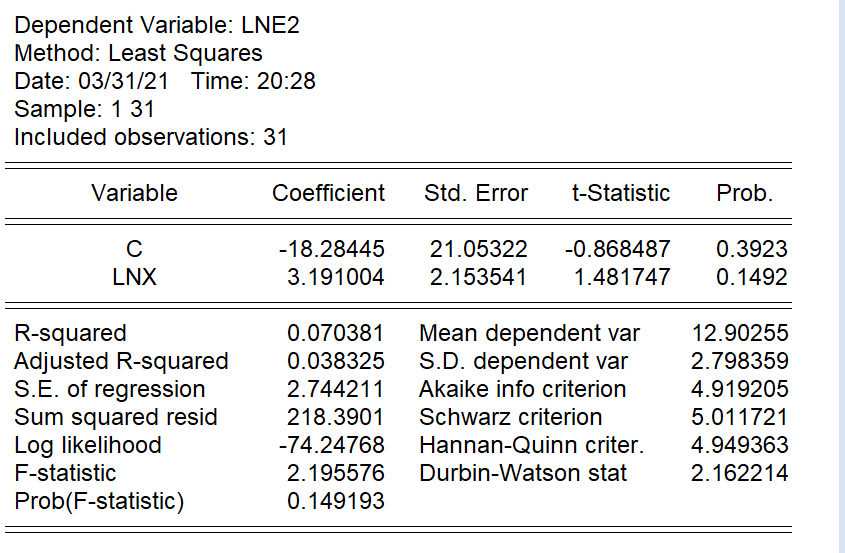This screenshot has height=553, width=845.
Task: Click the C constant row label
Action: [x=135, y=249]
